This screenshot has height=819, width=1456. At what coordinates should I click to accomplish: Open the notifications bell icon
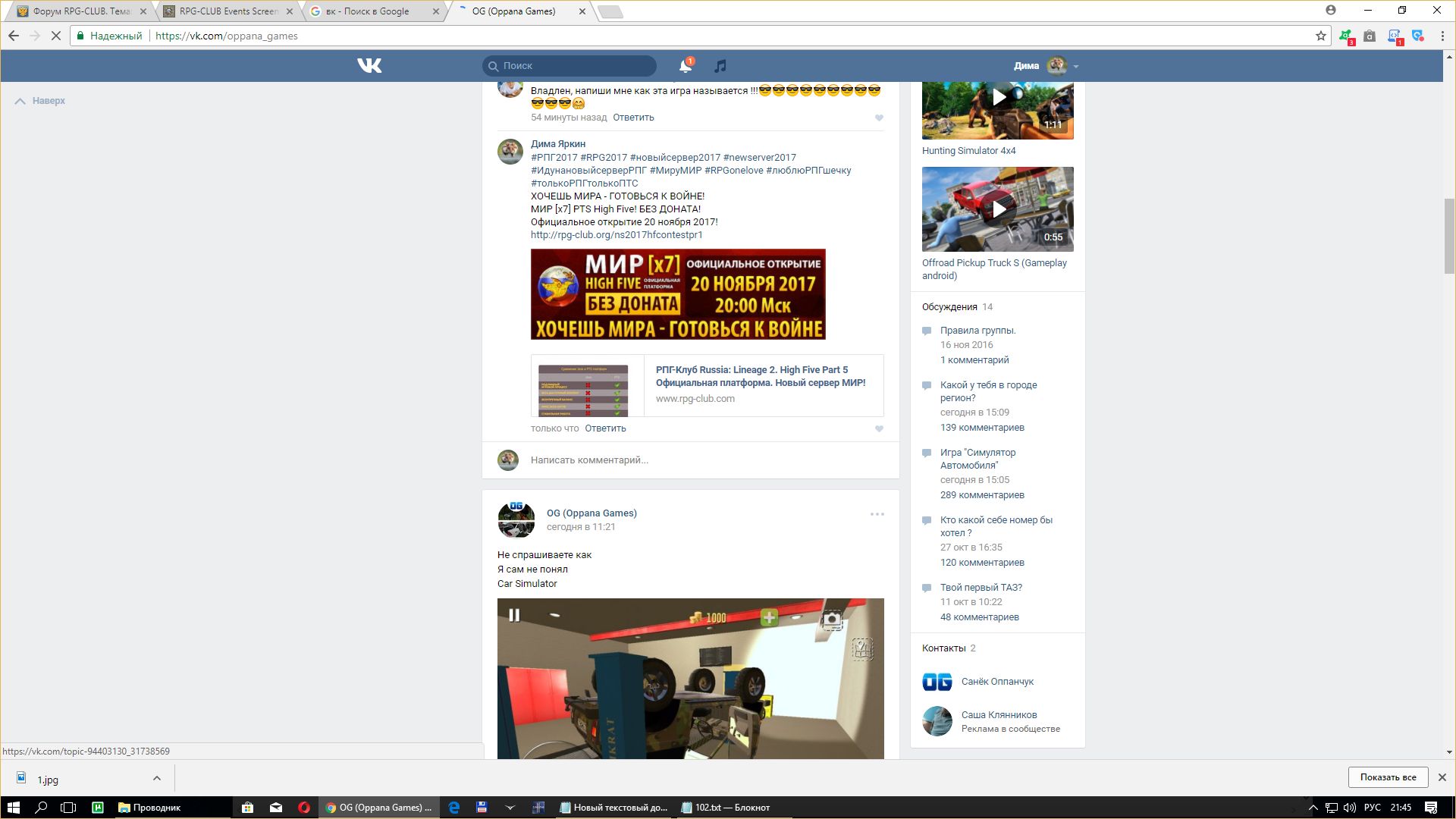[x=685, y=66]
